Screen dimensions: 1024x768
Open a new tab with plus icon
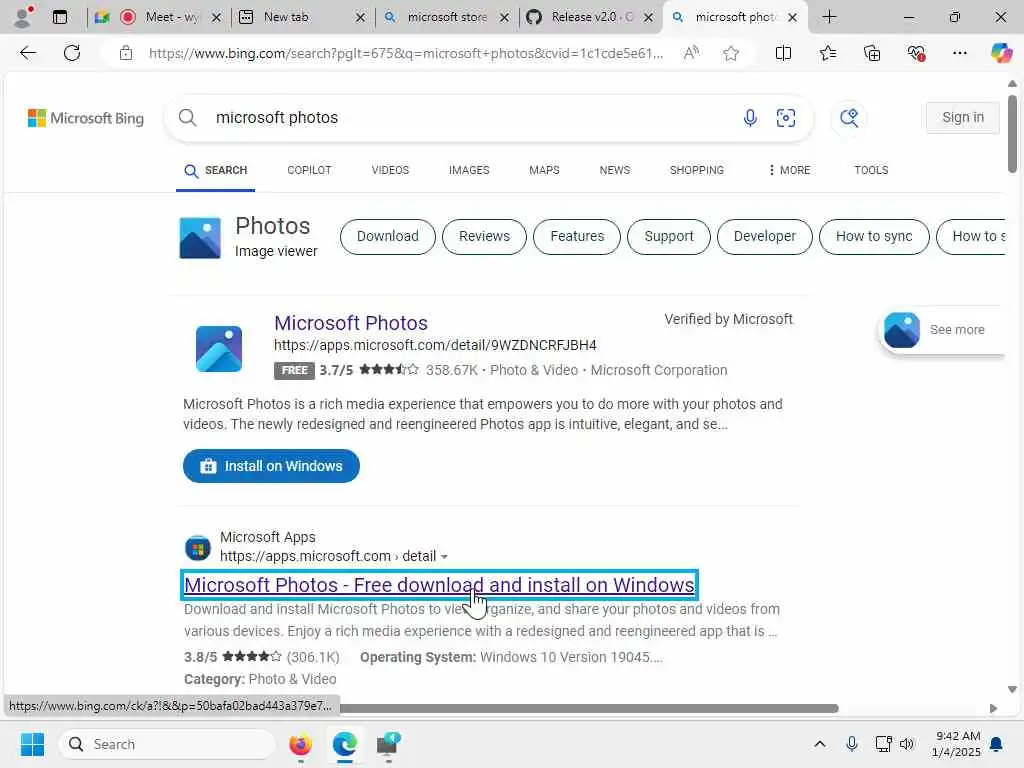[x=829, y=17]
